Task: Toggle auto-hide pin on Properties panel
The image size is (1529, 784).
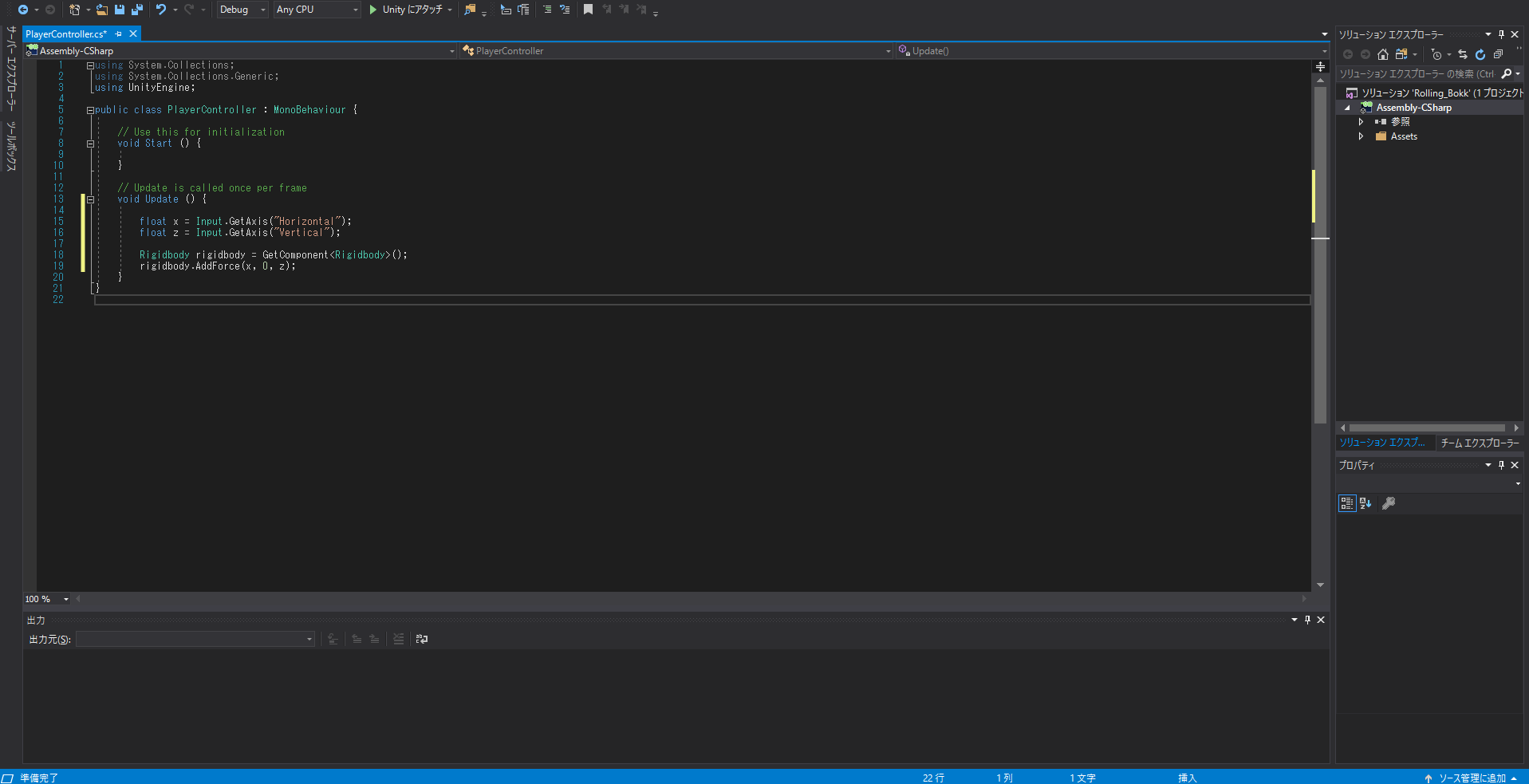Action: (x=1501, y=465)
